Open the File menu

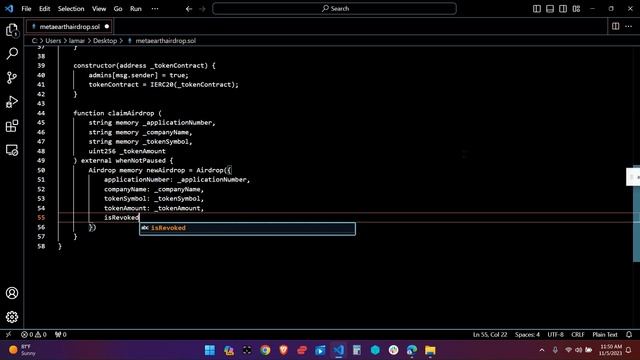(26, 9)
